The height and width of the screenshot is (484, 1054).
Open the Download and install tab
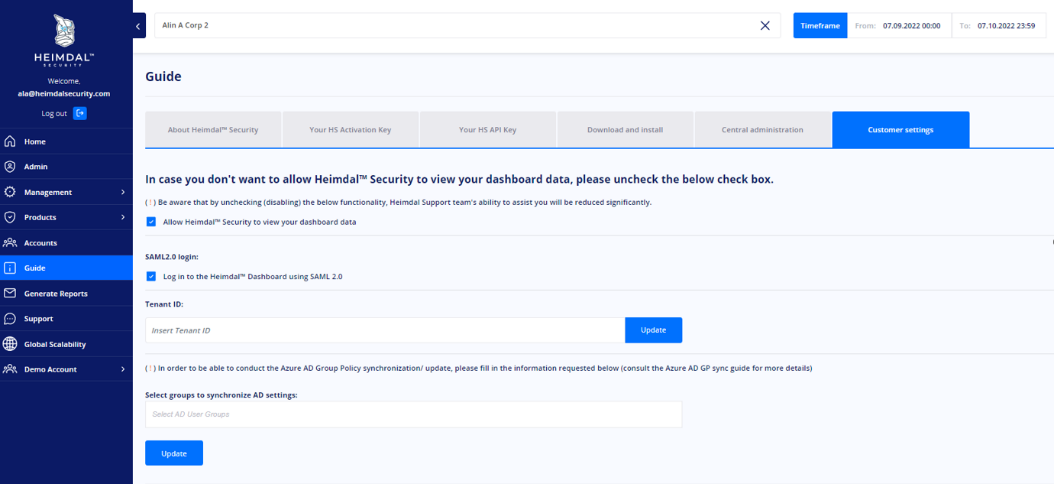click(625, 130)
